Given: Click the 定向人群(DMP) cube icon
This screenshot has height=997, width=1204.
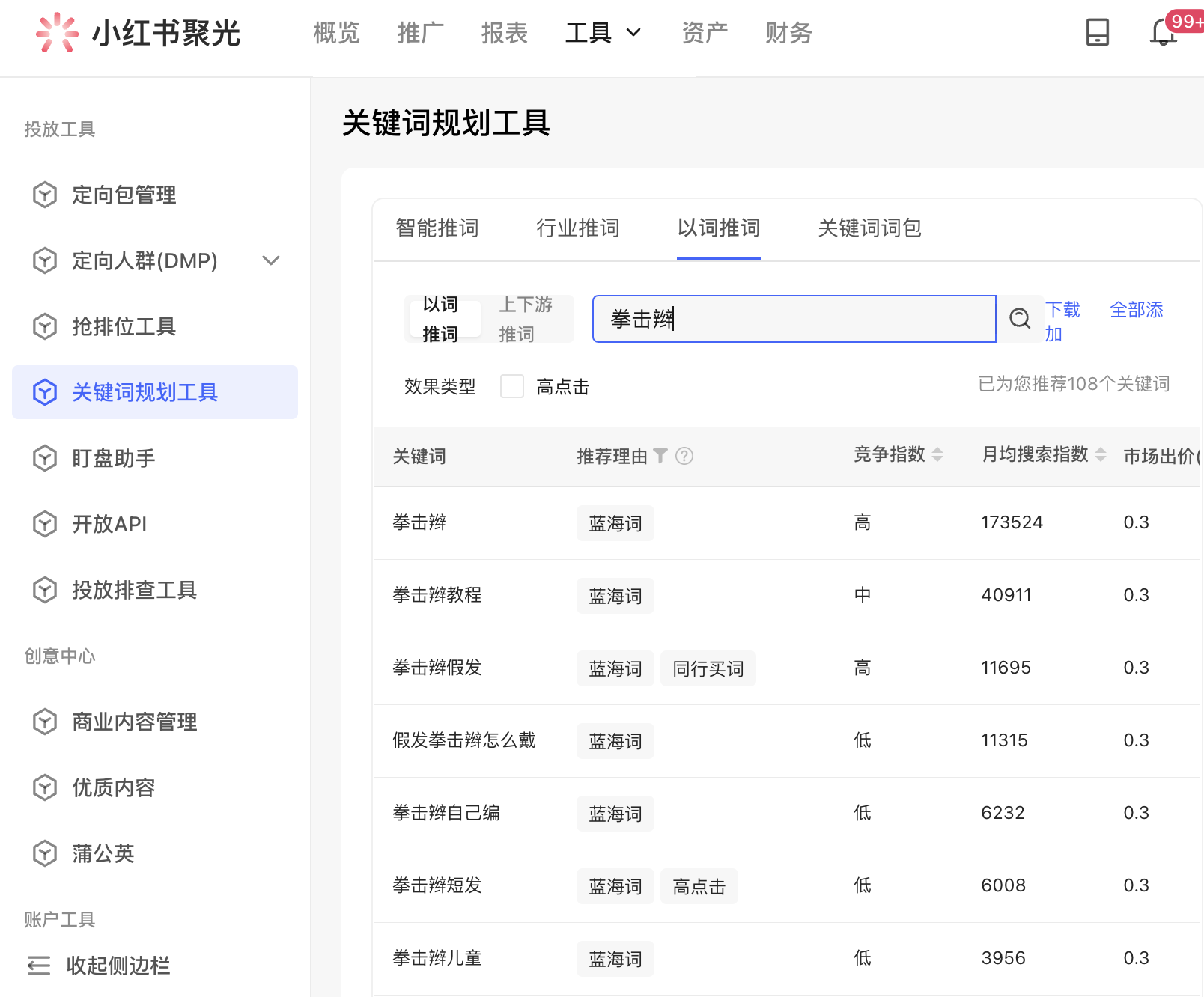Looking at the screenshot, I should coord(45,260).
